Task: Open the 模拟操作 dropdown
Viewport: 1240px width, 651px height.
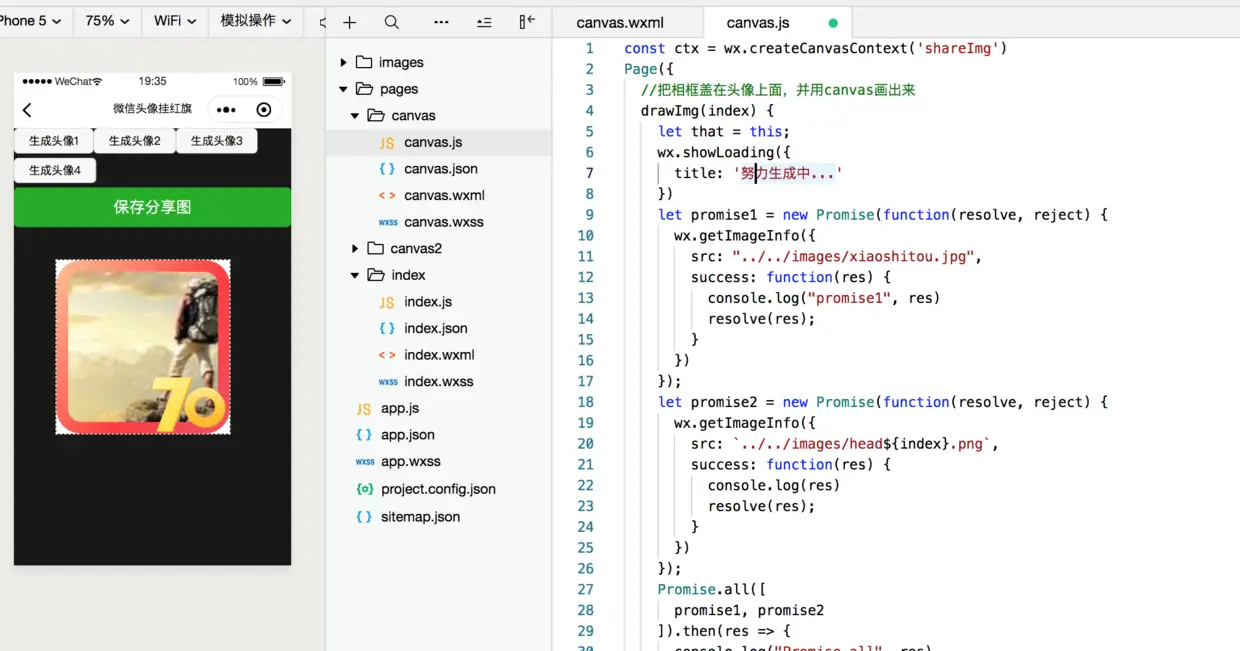Action: (256, 20)
